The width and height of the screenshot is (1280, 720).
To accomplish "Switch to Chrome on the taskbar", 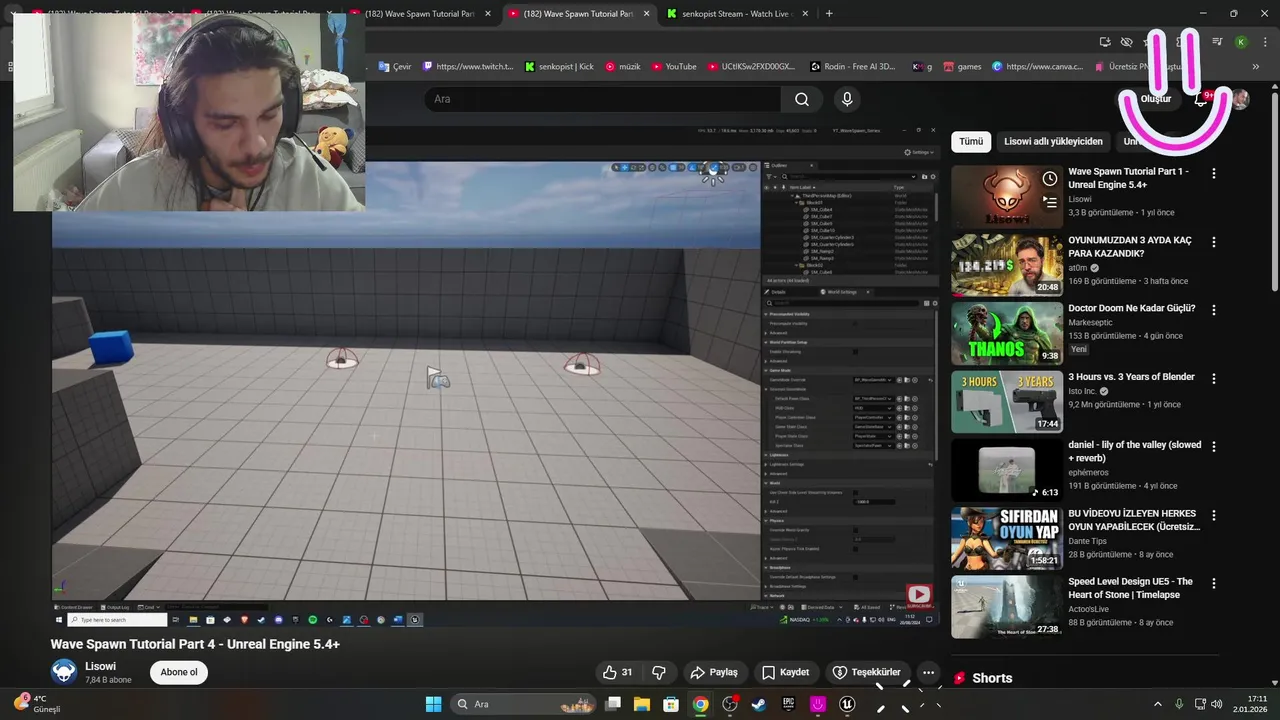I will 700,704.
